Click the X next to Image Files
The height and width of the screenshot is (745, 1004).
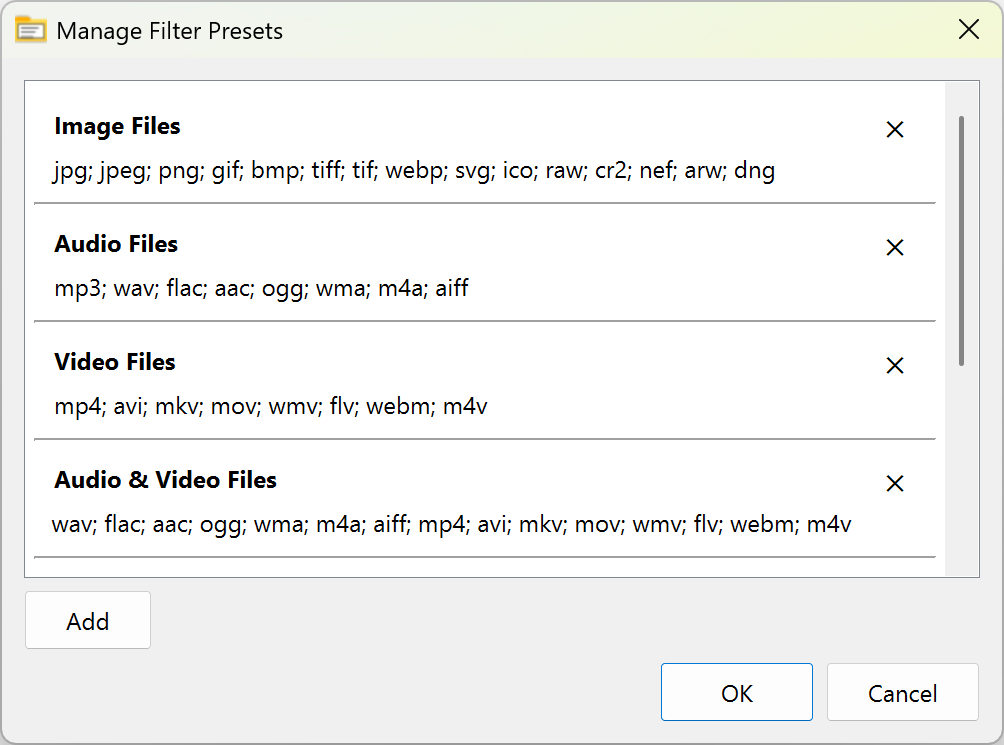(894, 129)
